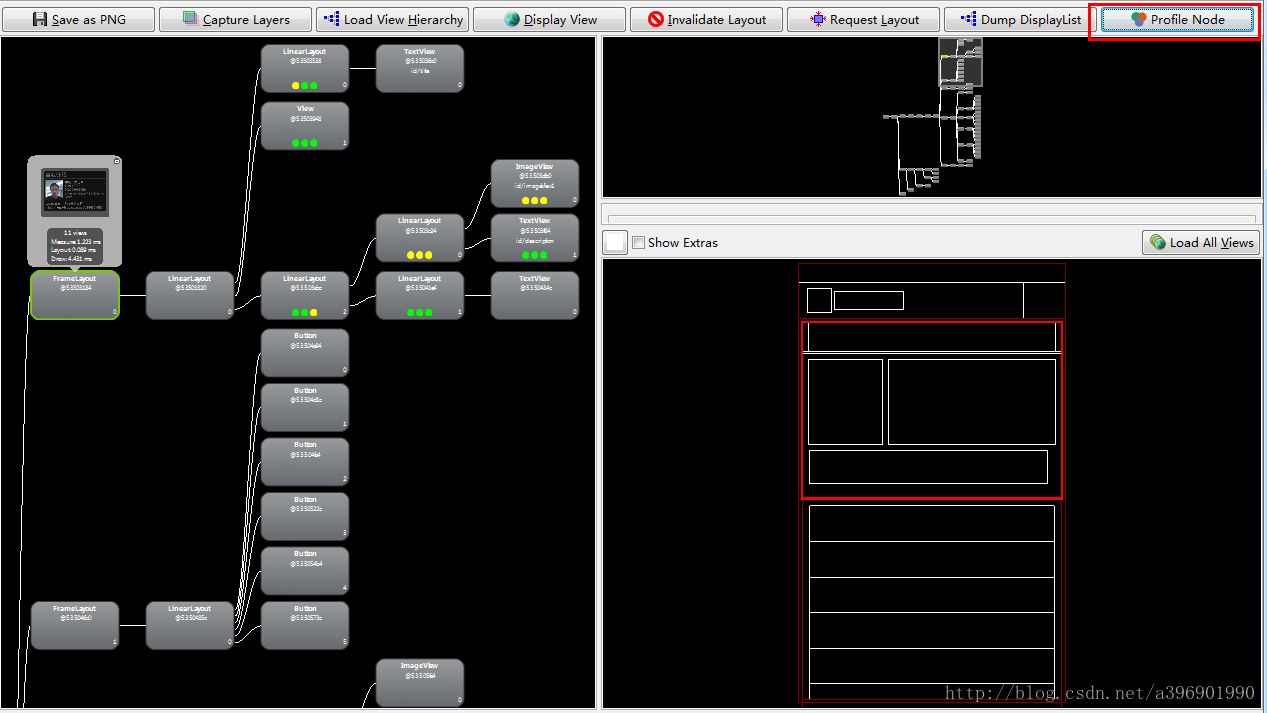Select the Button node with index 5
The image size is (1267, 713).
click(x=305, y=625)
